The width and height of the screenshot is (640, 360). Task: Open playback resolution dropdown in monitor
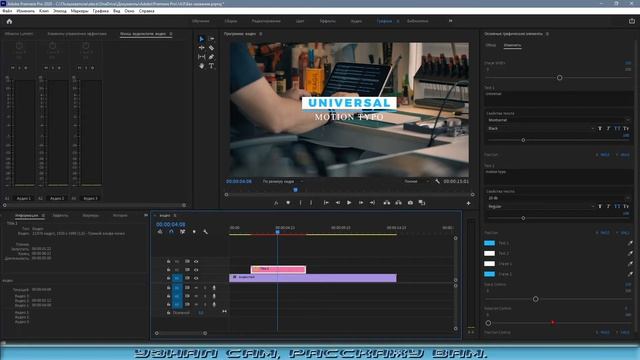point(416,181)
